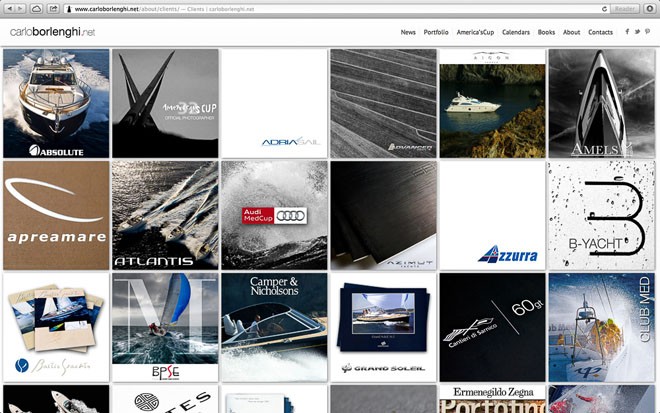
Task: Open the America'sCup menu item
Action: pos(475,32)
